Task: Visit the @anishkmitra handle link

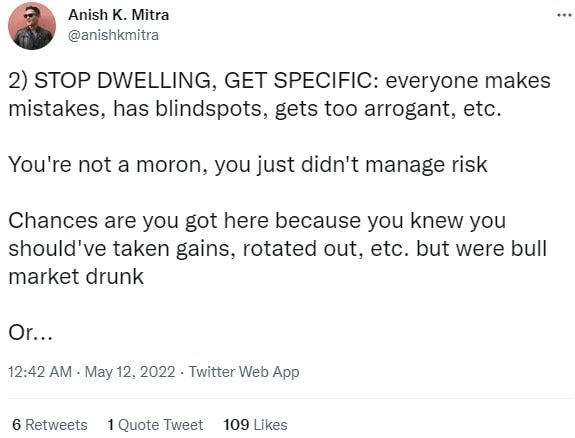Action: tap(113, 35)
